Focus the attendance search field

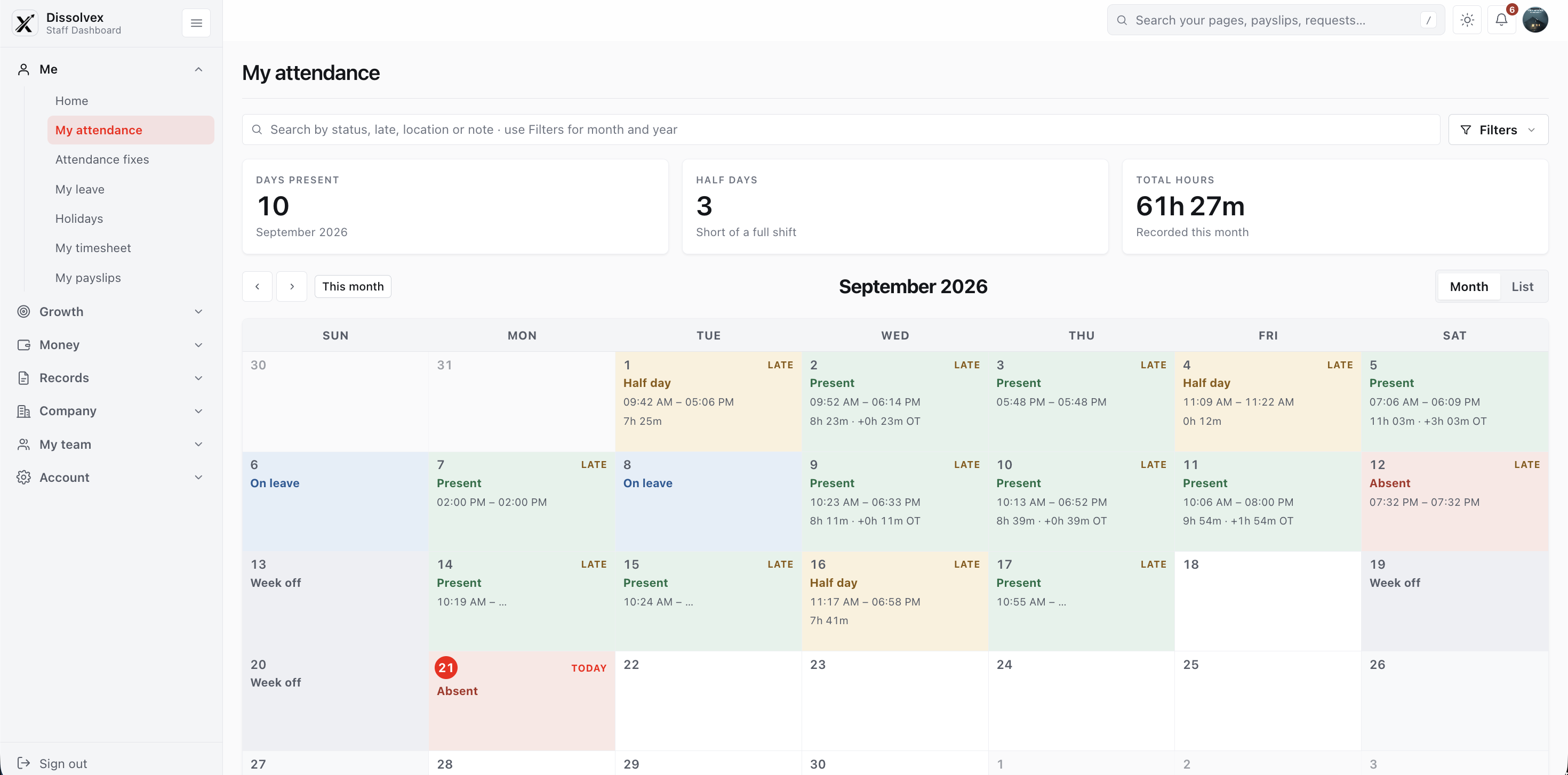(x=841, y=130)
